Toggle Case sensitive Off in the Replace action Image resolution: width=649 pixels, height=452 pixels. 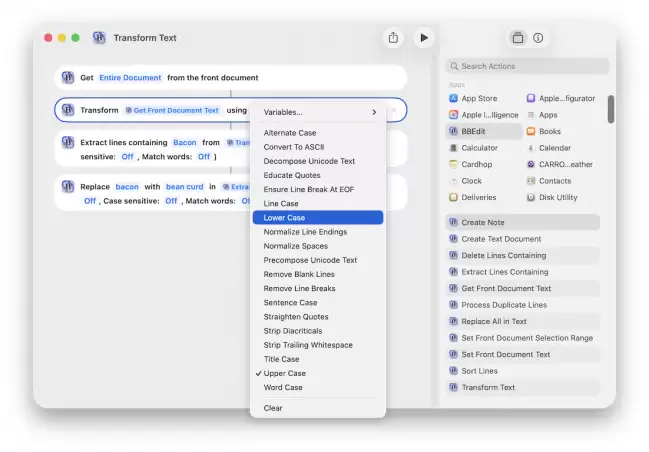point(171,201)
